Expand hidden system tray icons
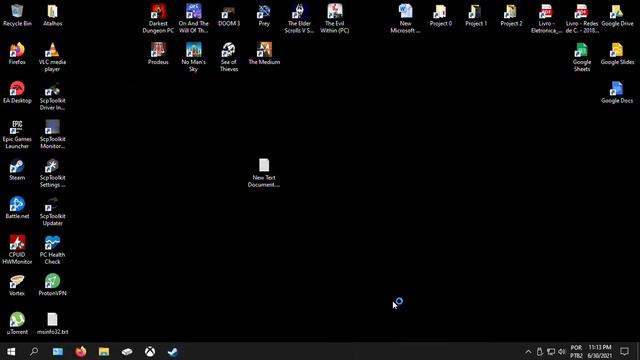This screenshot has width=640, height=360. 528,351
